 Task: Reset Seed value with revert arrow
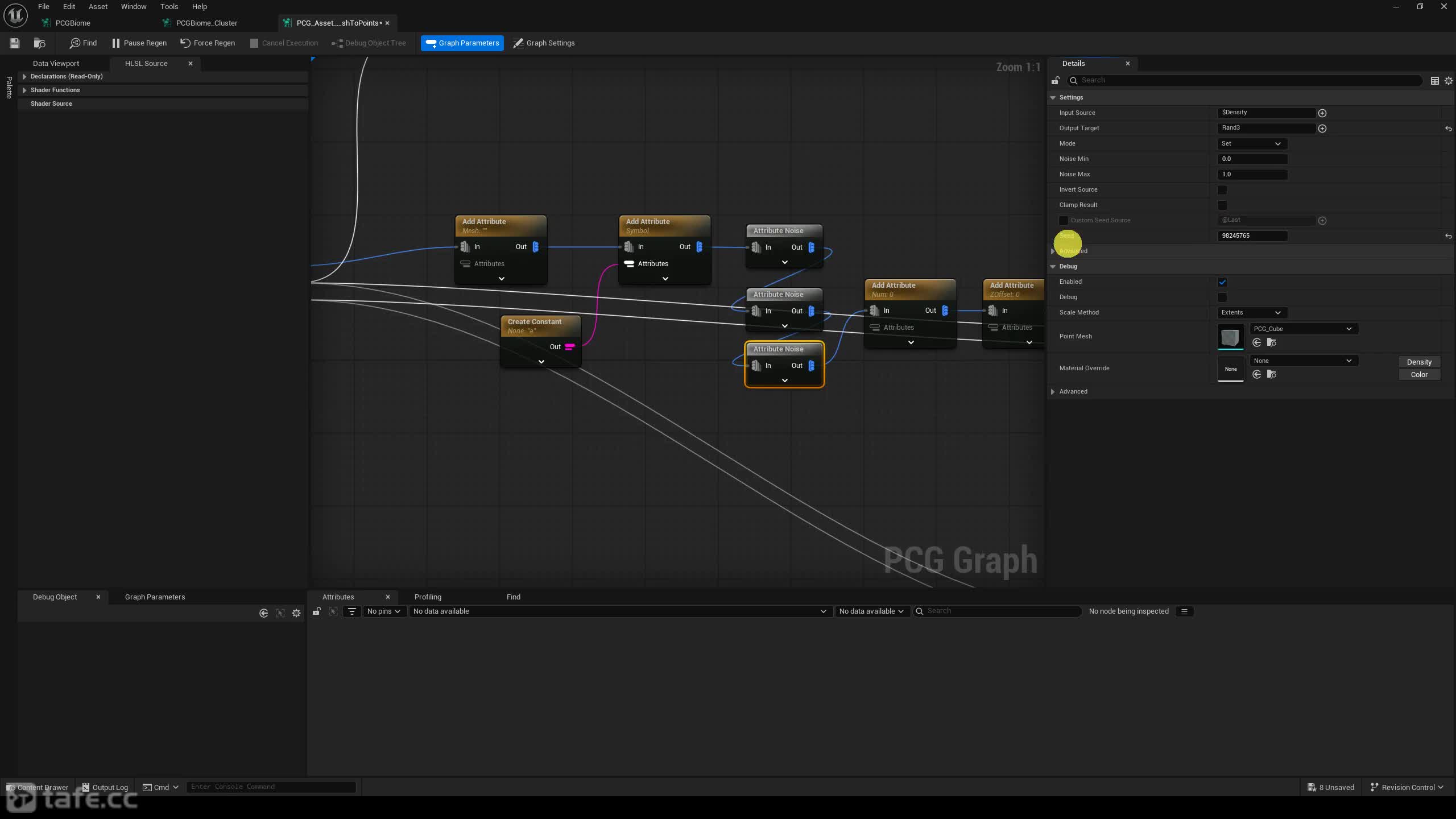point(1448,236)
